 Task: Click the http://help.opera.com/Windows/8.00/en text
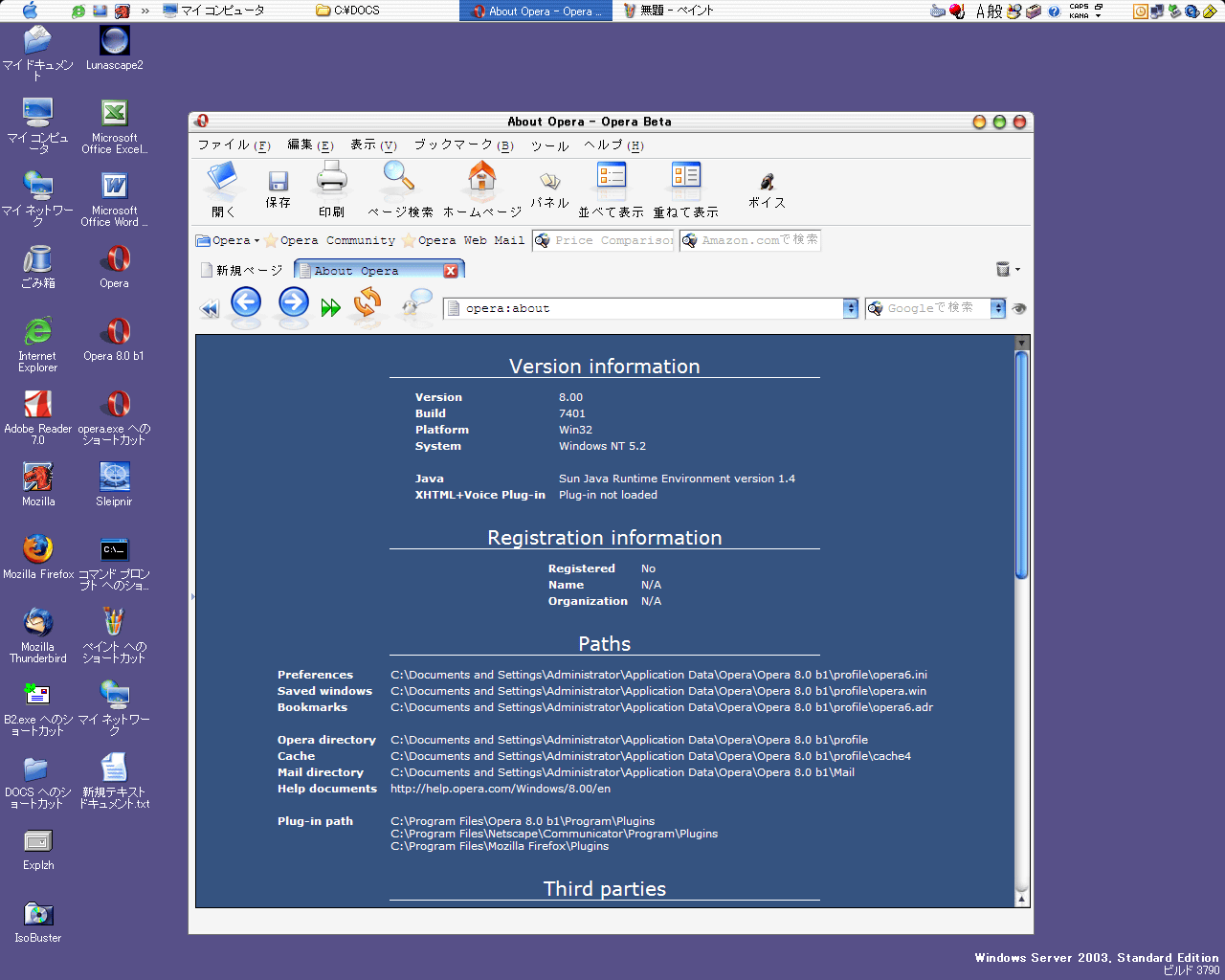[501, 789]
